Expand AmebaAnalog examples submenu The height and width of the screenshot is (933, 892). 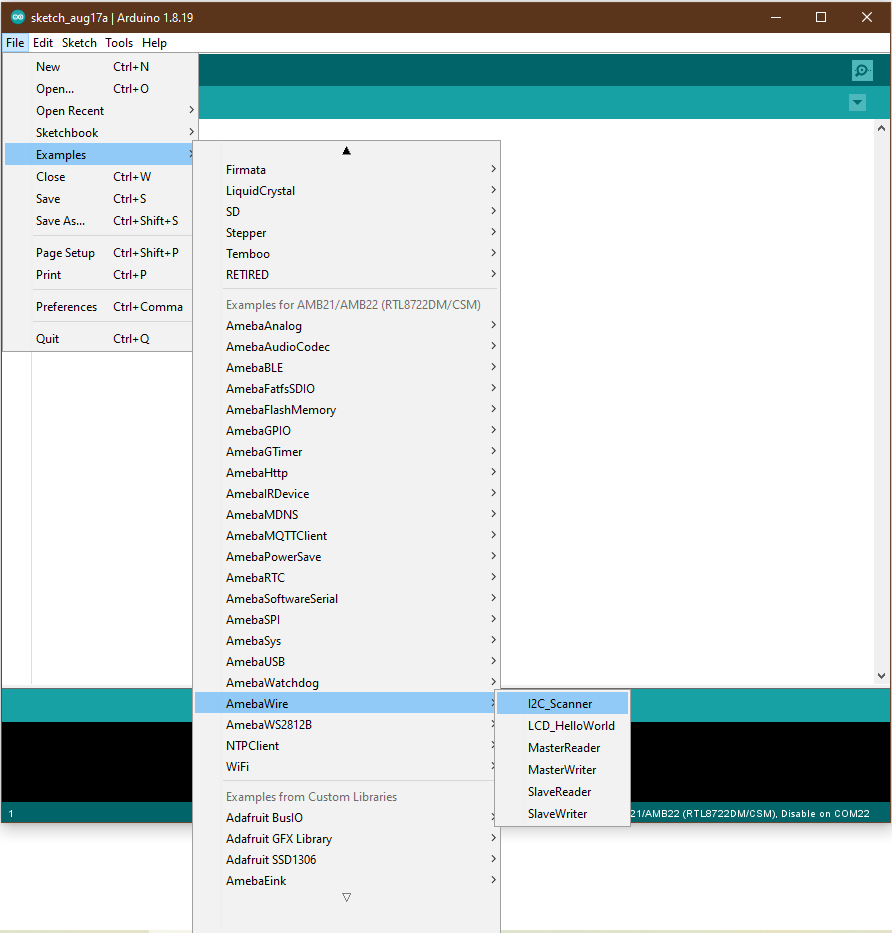[x=347, y=325]
